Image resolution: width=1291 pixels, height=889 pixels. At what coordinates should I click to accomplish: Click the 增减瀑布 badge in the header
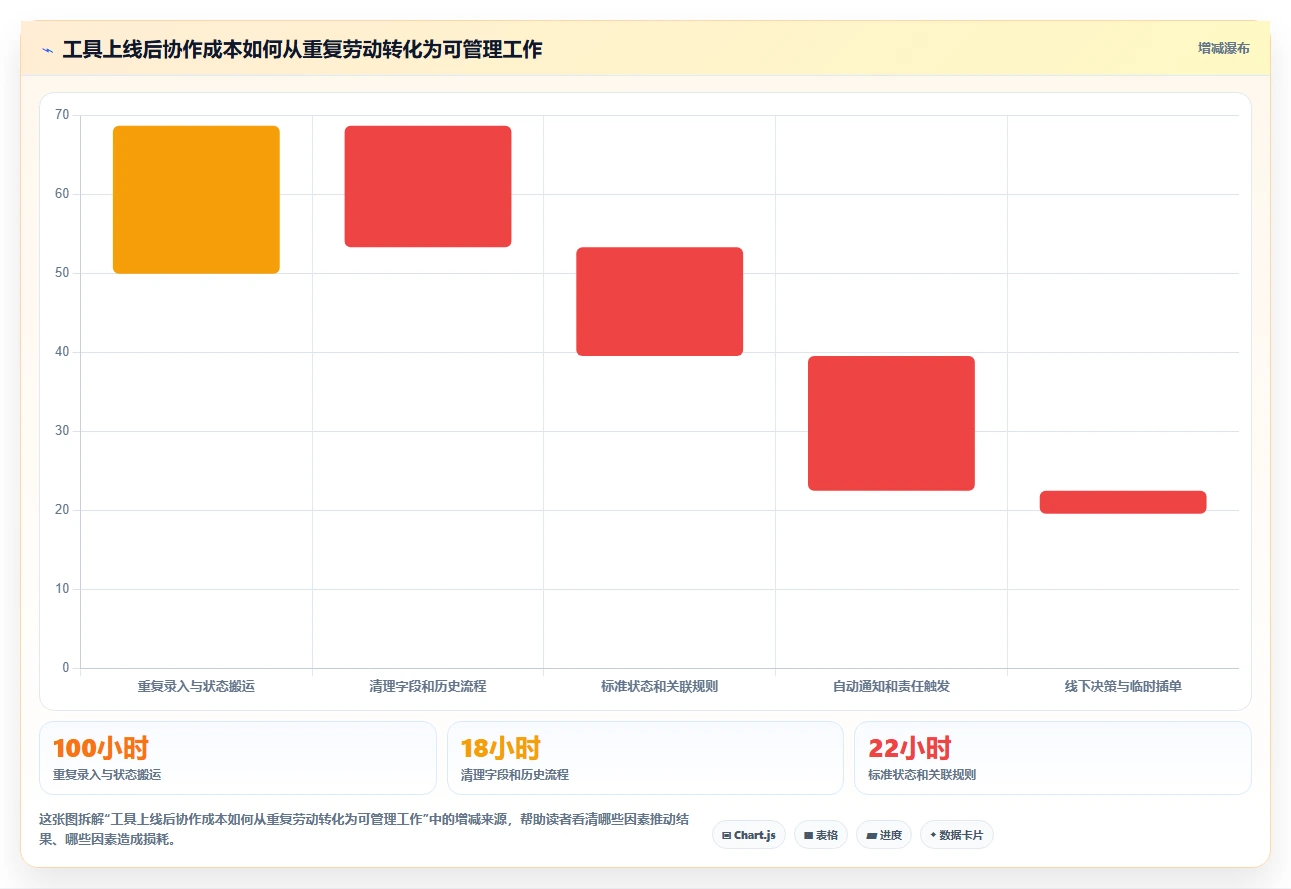point(1223,48)
